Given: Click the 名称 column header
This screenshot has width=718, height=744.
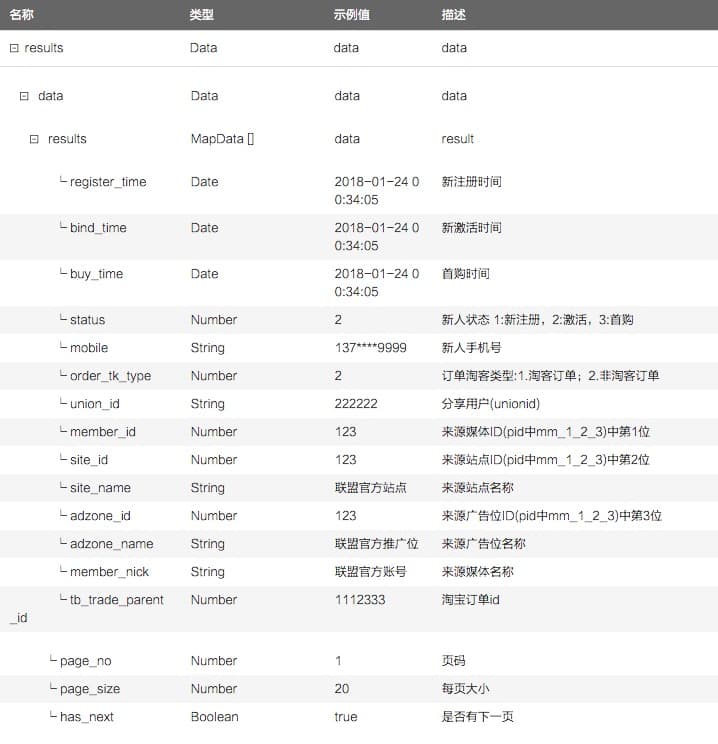Looking at the screenshot, I should pos(22,15).
